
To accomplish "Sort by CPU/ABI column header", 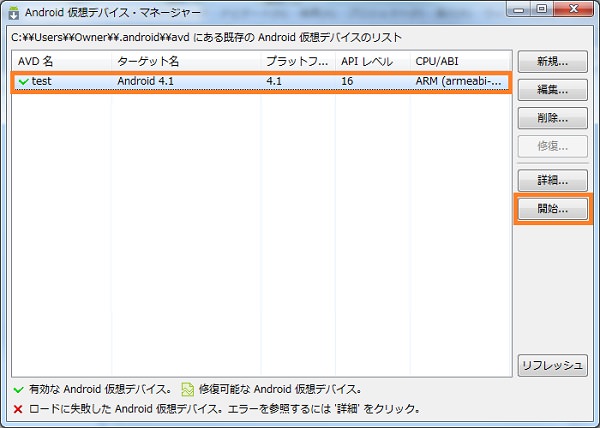I will (461, 61).
